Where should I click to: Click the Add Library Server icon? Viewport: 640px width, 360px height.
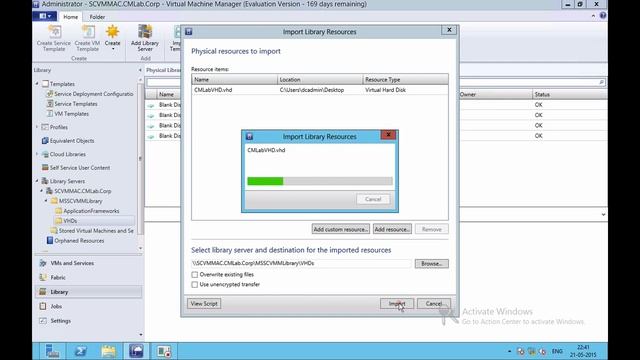[145, 38]
